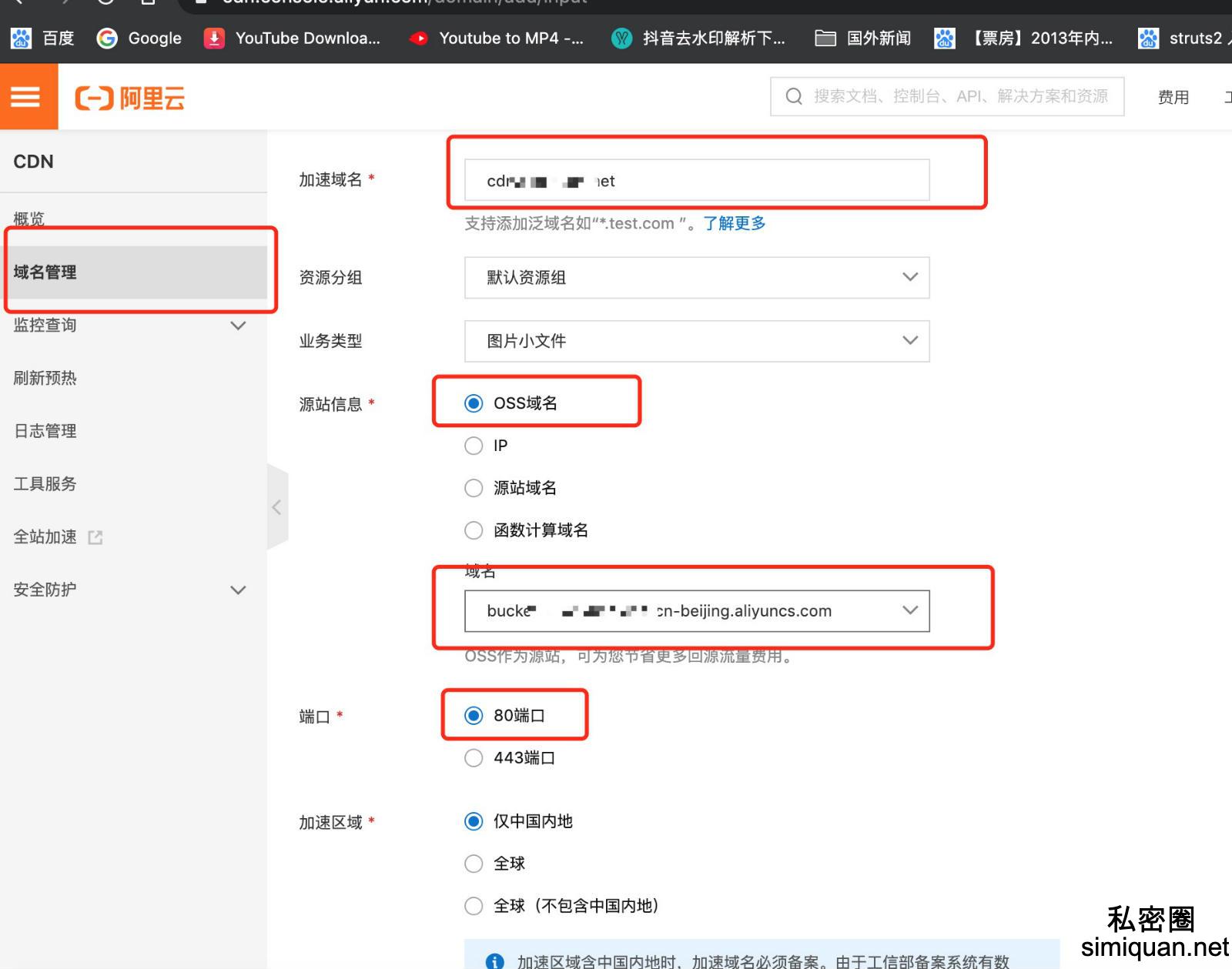This screenshot has height=969, width=1232.
Task: Click the search magnifier in the search bar
Action: 793,95
